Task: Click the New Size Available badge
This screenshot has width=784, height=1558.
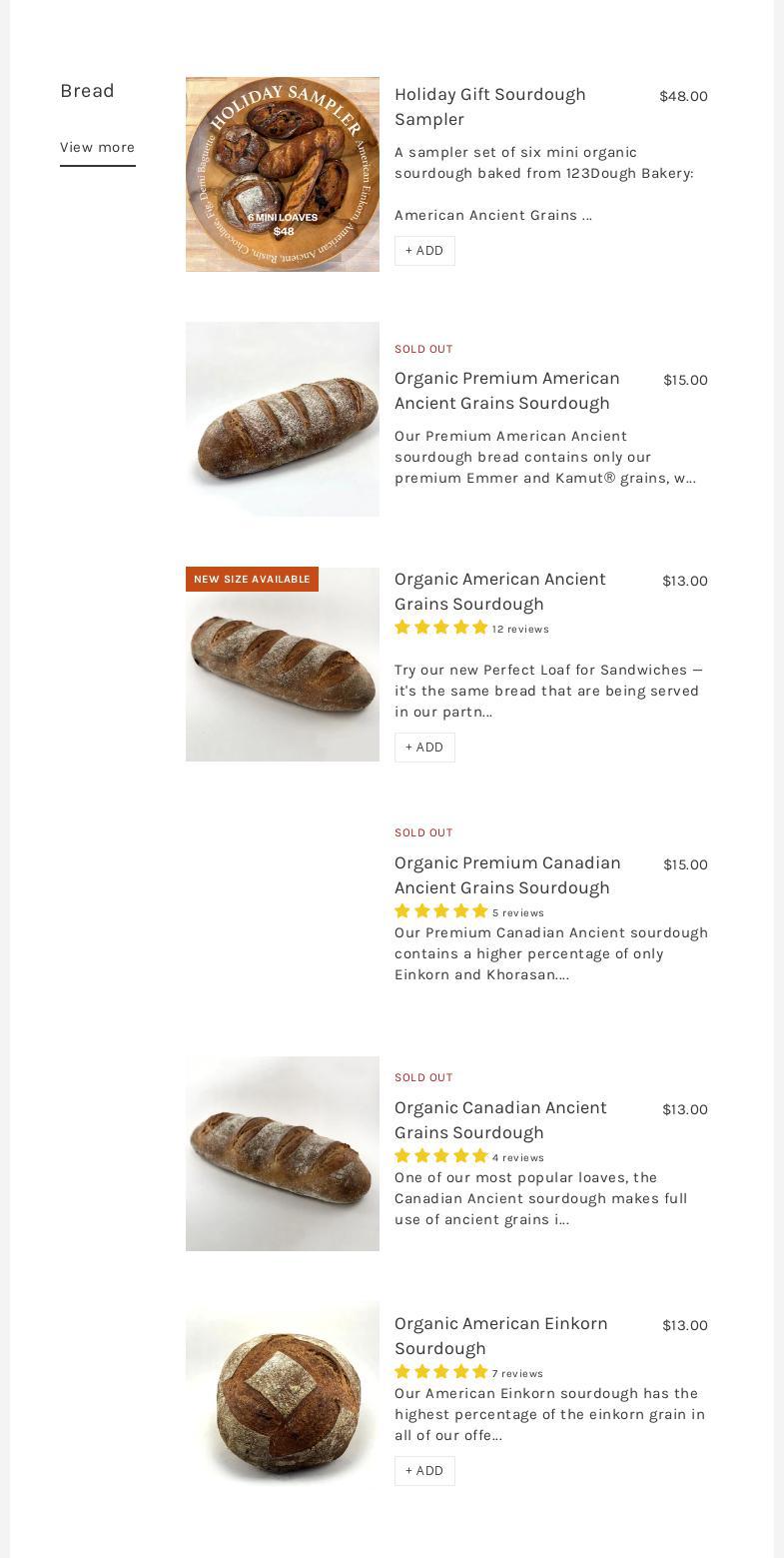Action: coord(252,580)
